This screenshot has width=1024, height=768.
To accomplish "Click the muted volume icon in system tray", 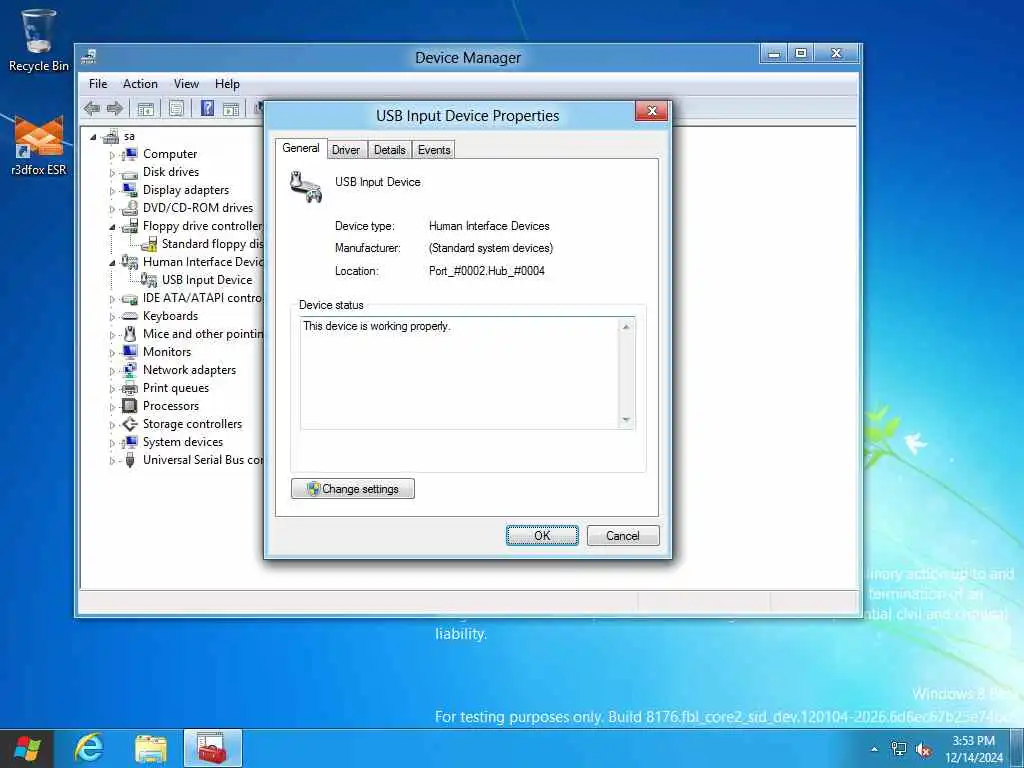I will click(923, 749).
